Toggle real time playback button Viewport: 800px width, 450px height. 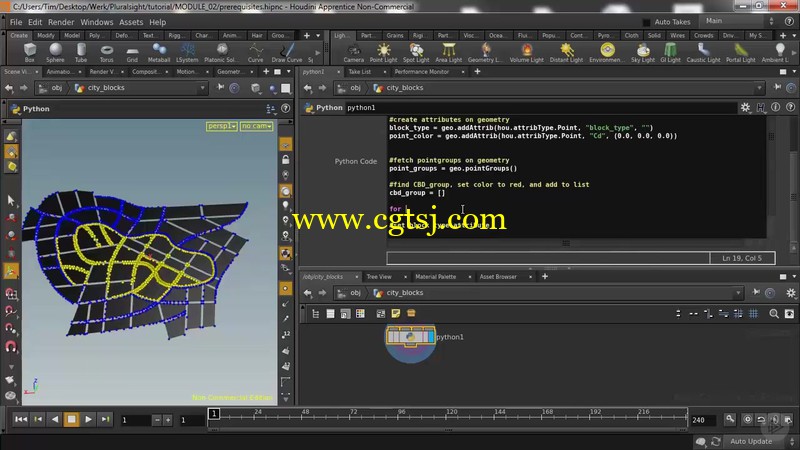pyautogui.click(x=747, y=419)
